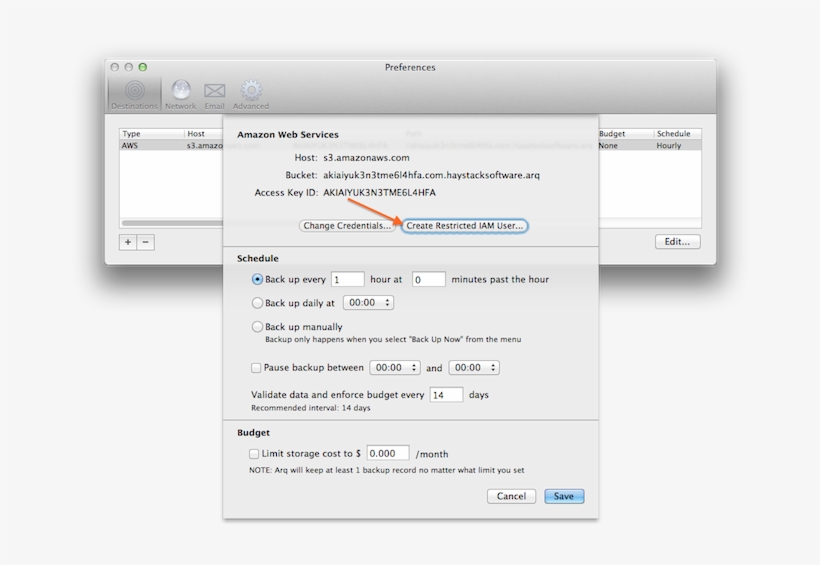Screen dimensions: 820x565
Task: Click the plus button to add destination
Action: (128, 242)
